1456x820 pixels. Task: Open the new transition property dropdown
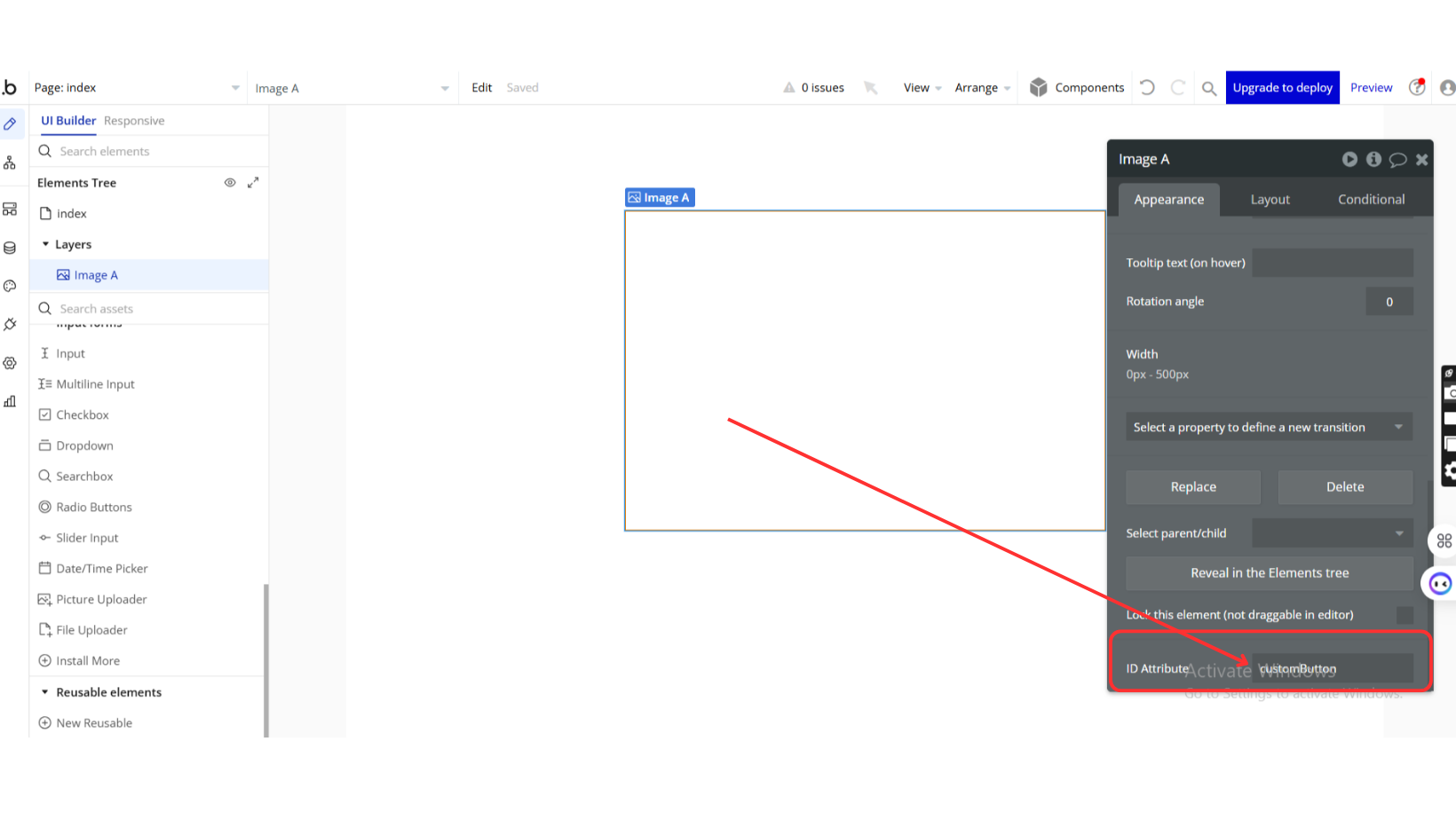[x=1269, y=427]
